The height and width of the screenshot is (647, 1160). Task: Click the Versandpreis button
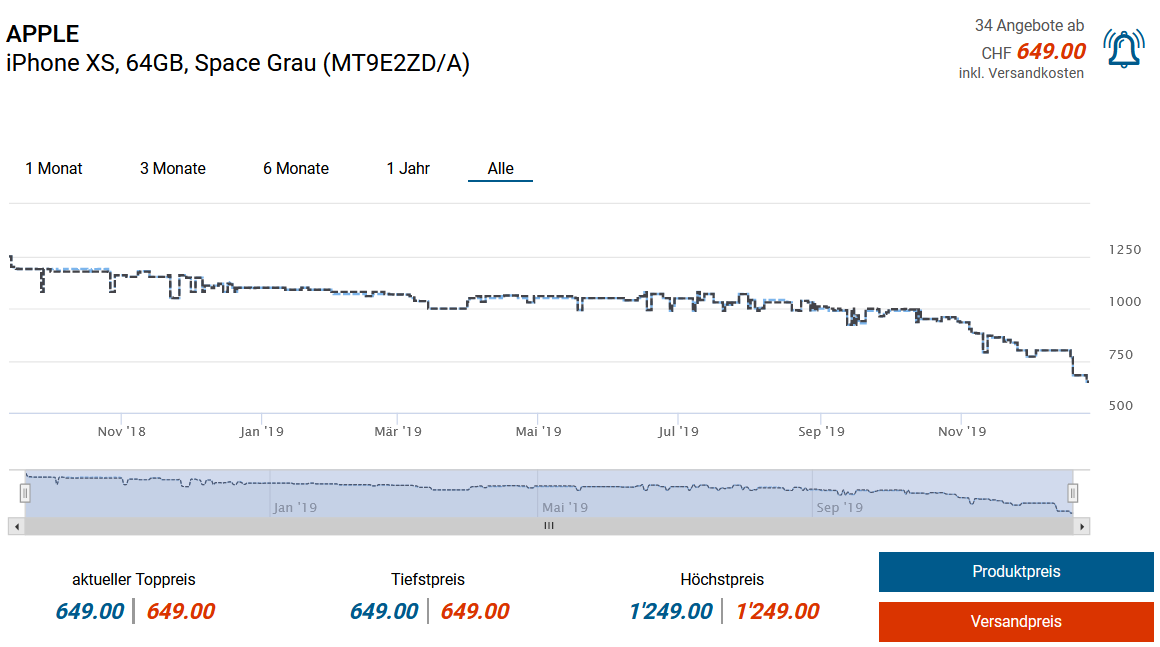(1016, 622)
